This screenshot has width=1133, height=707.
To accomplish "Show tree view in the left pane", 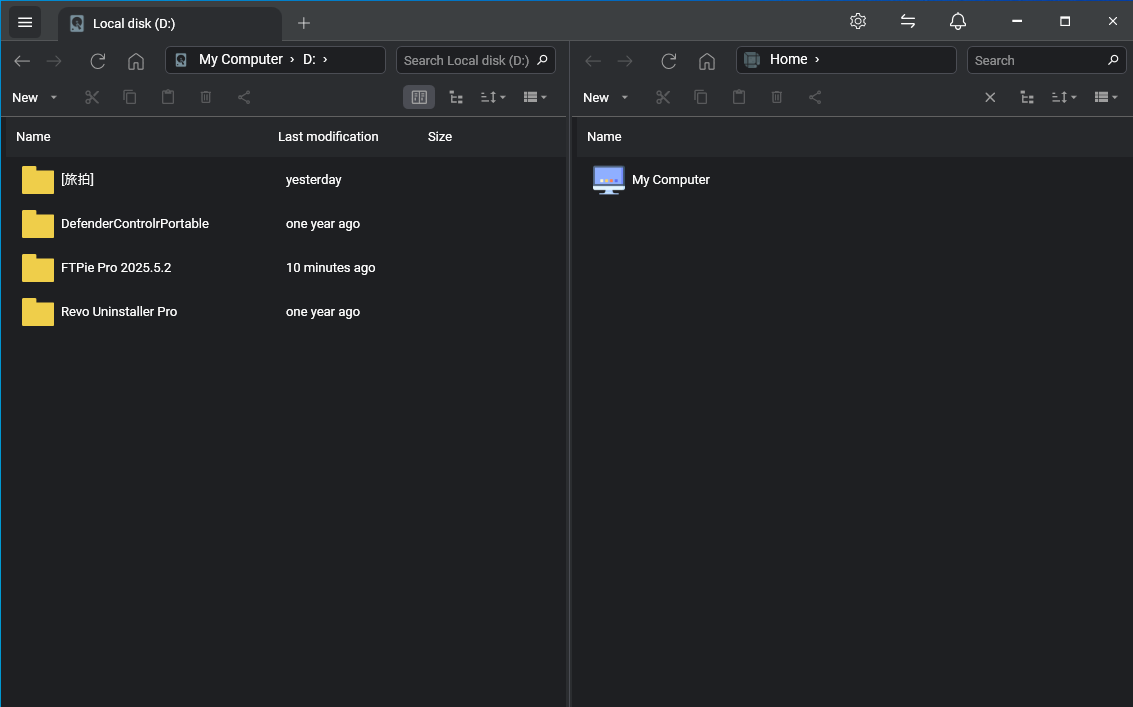I will pos(456,97).
